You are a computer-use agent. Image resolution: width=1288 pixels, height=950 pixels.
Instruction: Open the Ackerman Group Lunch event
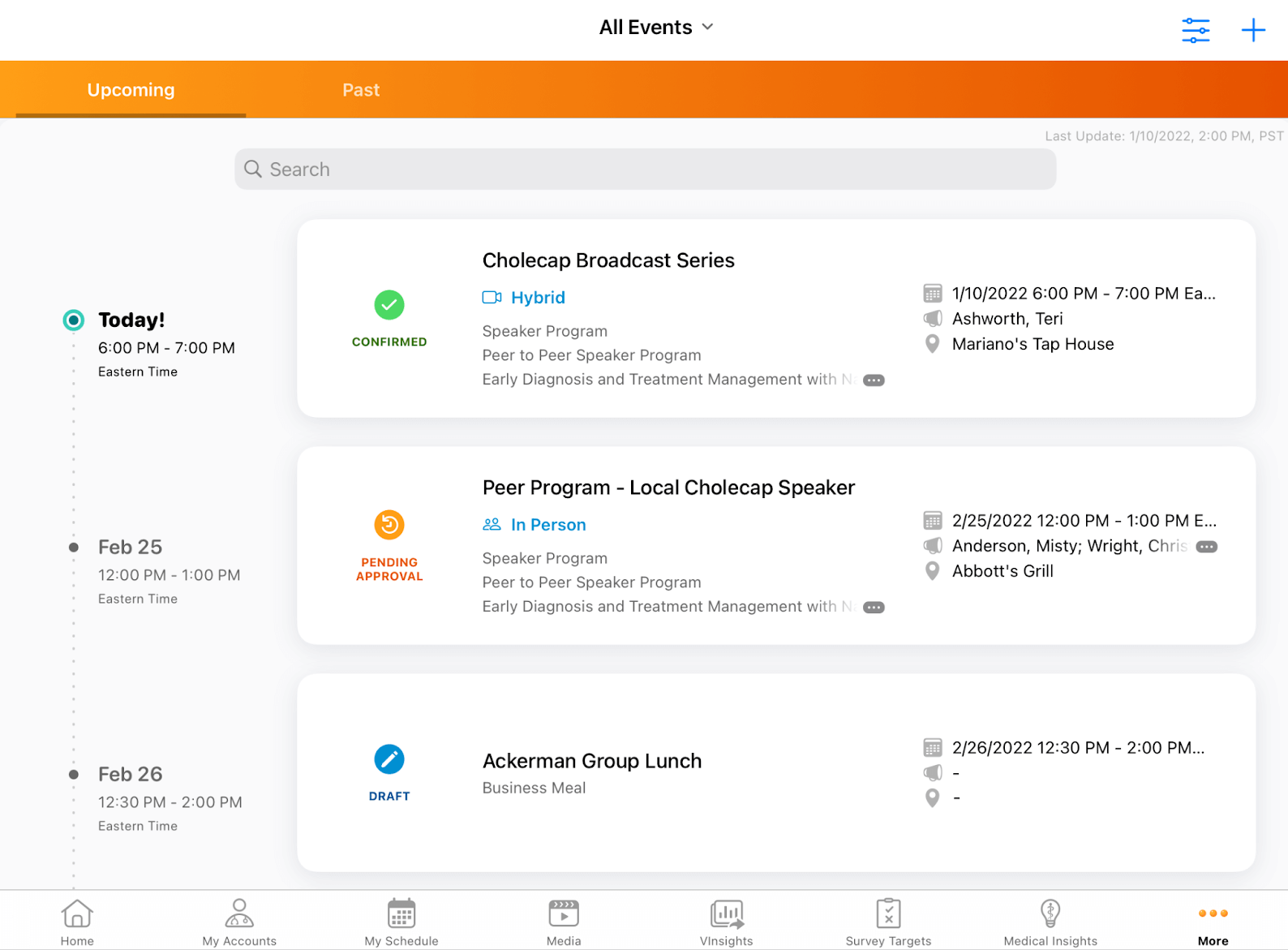pyautogui.click(x=591, y=761)
